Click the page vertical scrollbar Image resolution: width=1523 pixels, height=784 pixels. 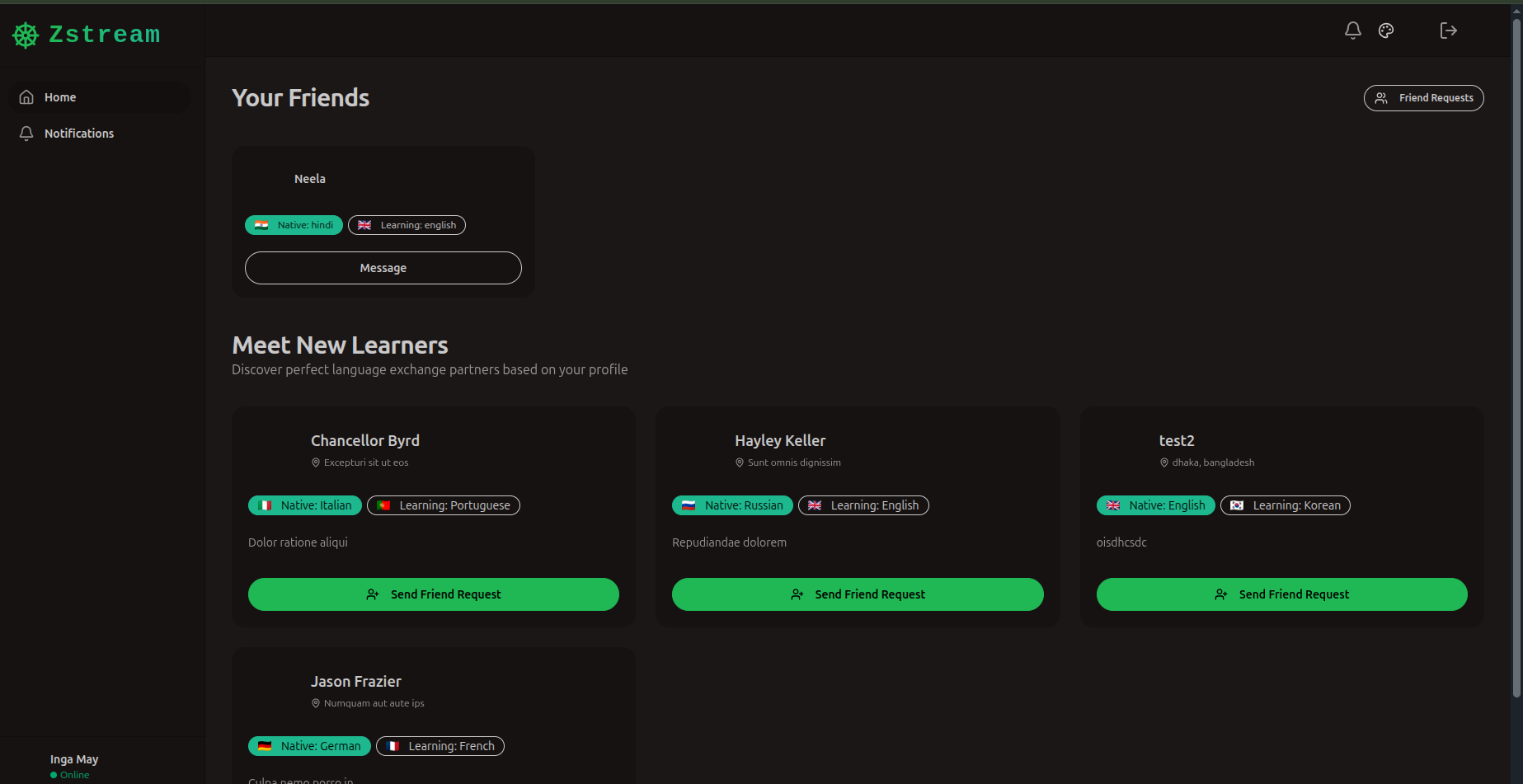pyautogui.click(x=1516, y=354)
